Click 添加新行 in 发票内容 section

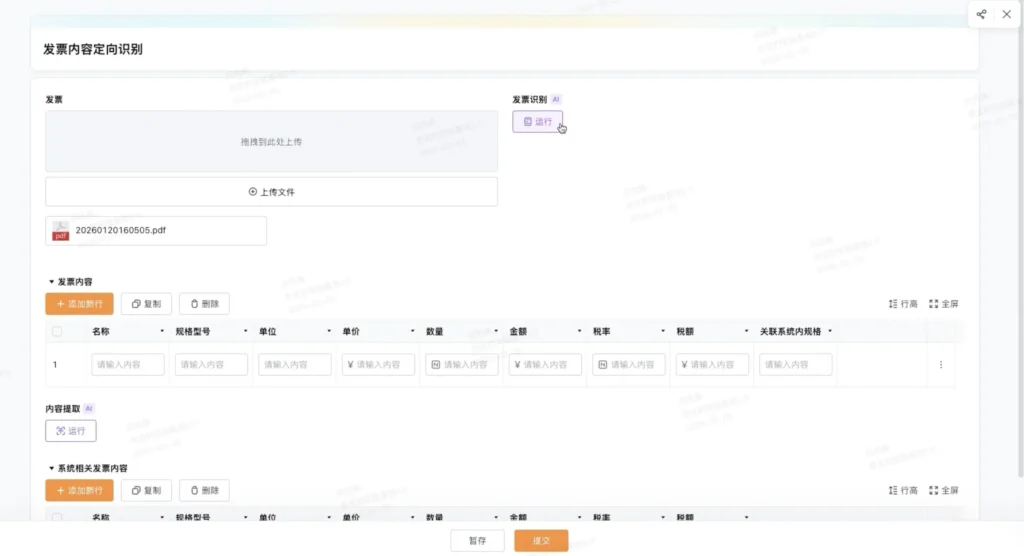[x=79, y=304]
